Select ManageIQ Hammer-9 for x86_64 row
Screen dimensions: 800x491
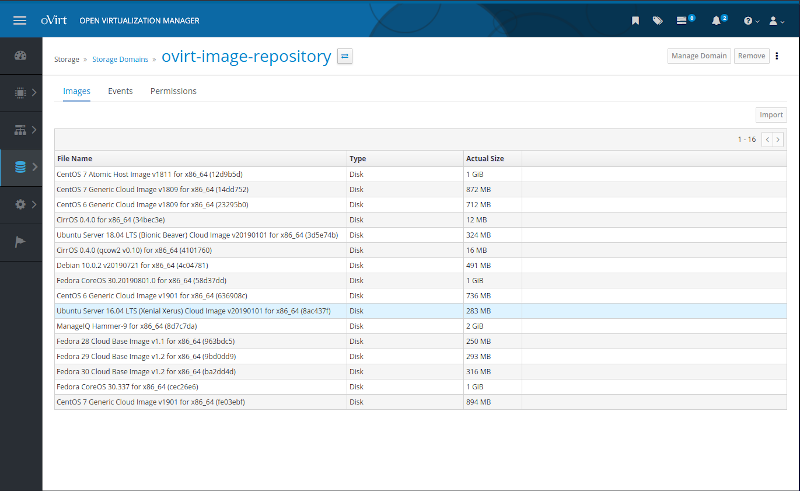[420, 326]
